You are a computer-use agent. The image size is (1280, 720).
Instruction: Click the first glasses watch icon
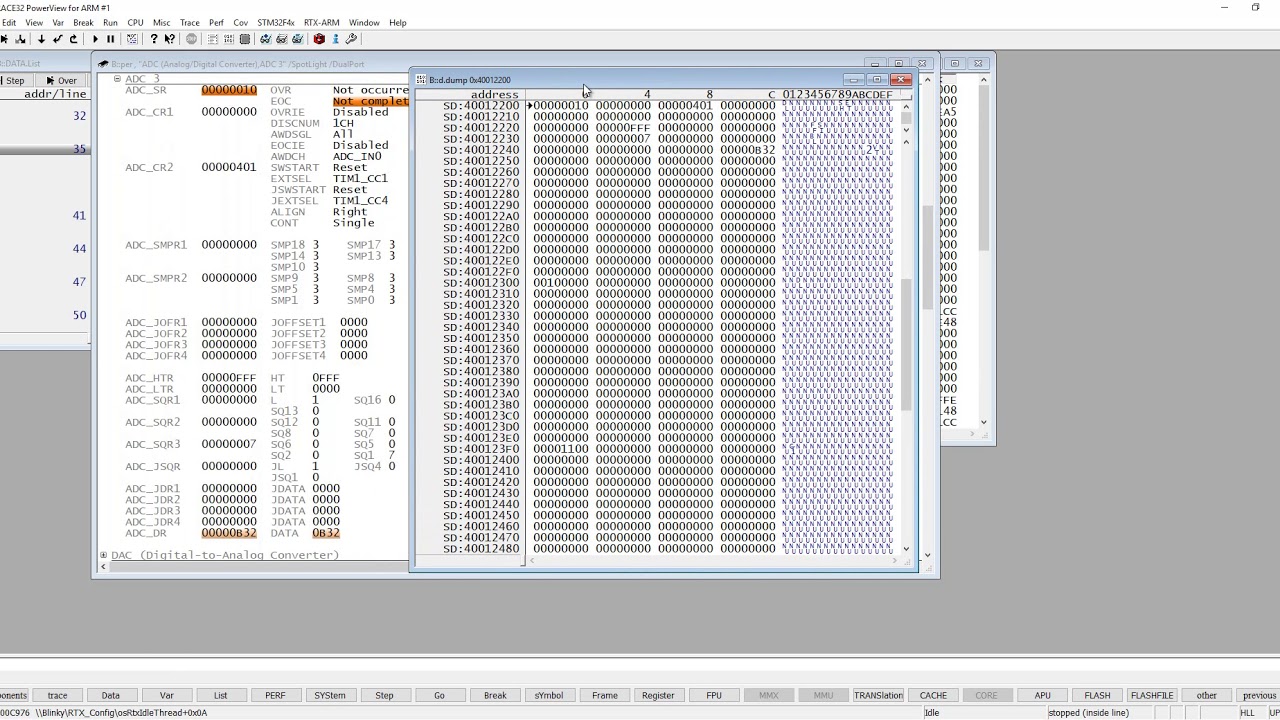[265, 39]
